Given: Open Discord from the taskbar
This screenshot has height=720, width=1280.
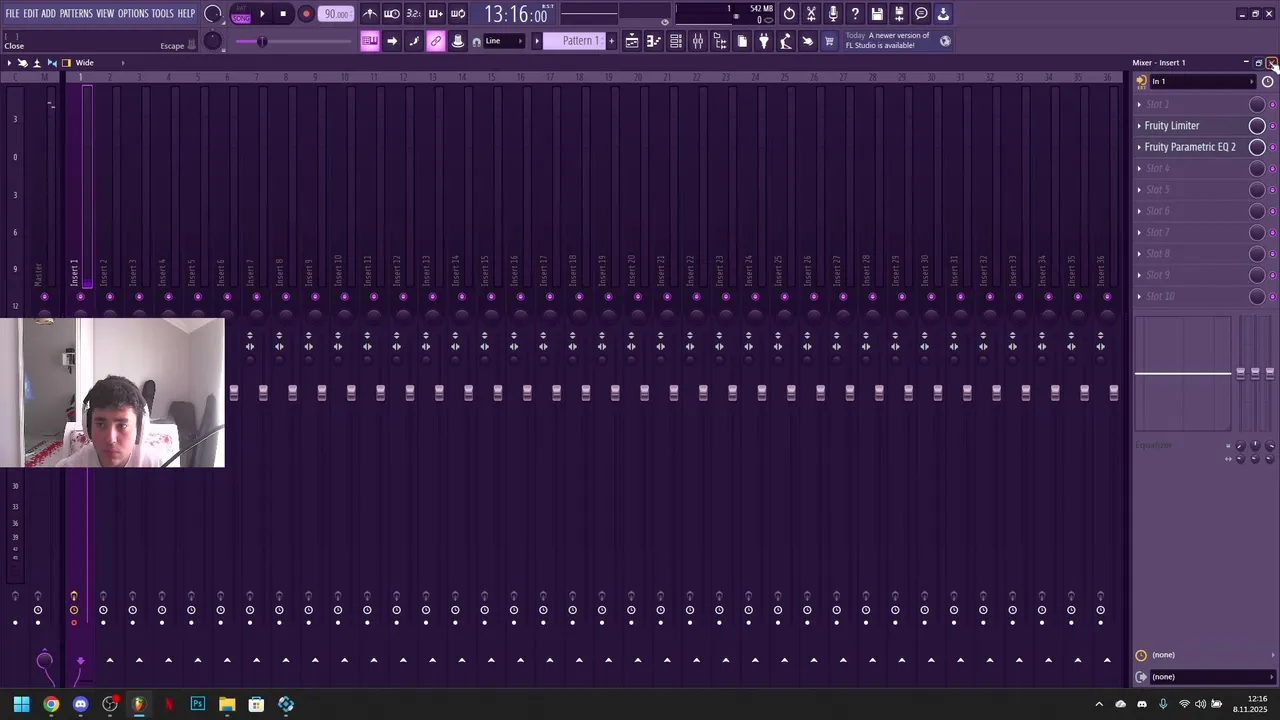Looking at the screenshot, I should (81, 704).
